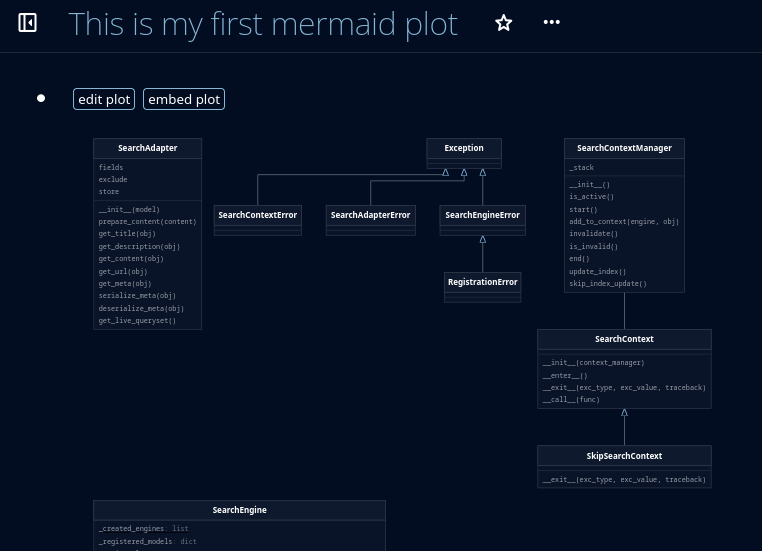Click the 'exclude' attribute in SearchAdapter
Screen dimensions: 762x551
tap(113, 179)
